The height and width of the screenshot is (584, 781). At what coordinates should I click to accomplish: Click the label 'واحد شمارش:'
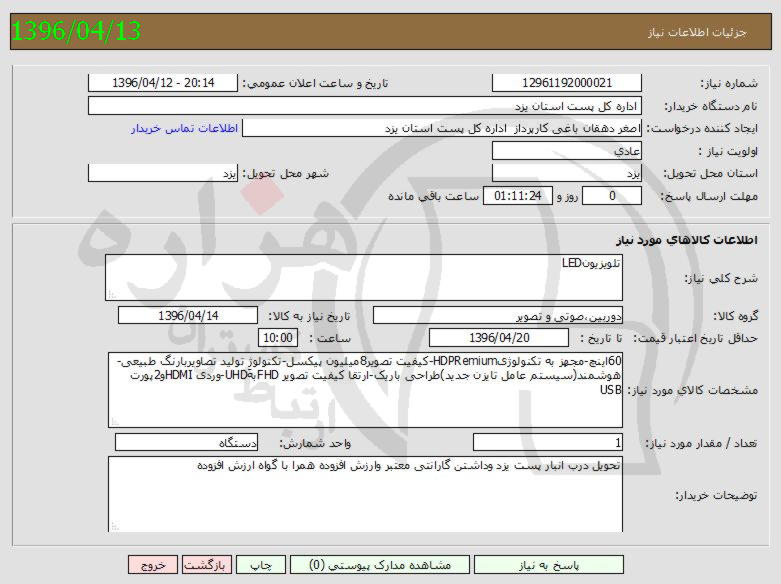pyautogui.click(x=315, y=443)
